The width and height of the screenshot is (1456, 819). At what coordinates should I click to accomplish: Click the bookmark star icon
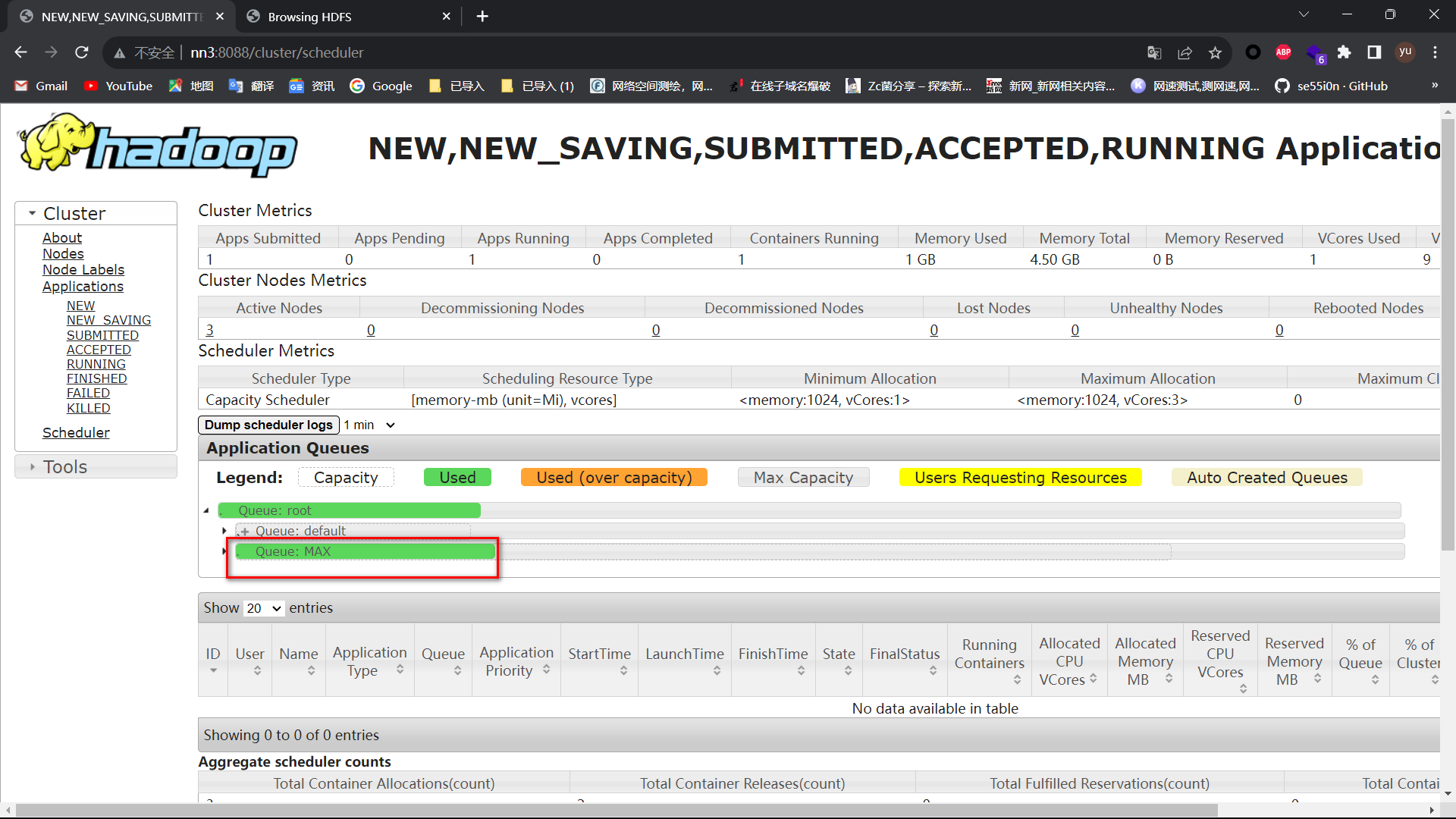point(1215,52)
